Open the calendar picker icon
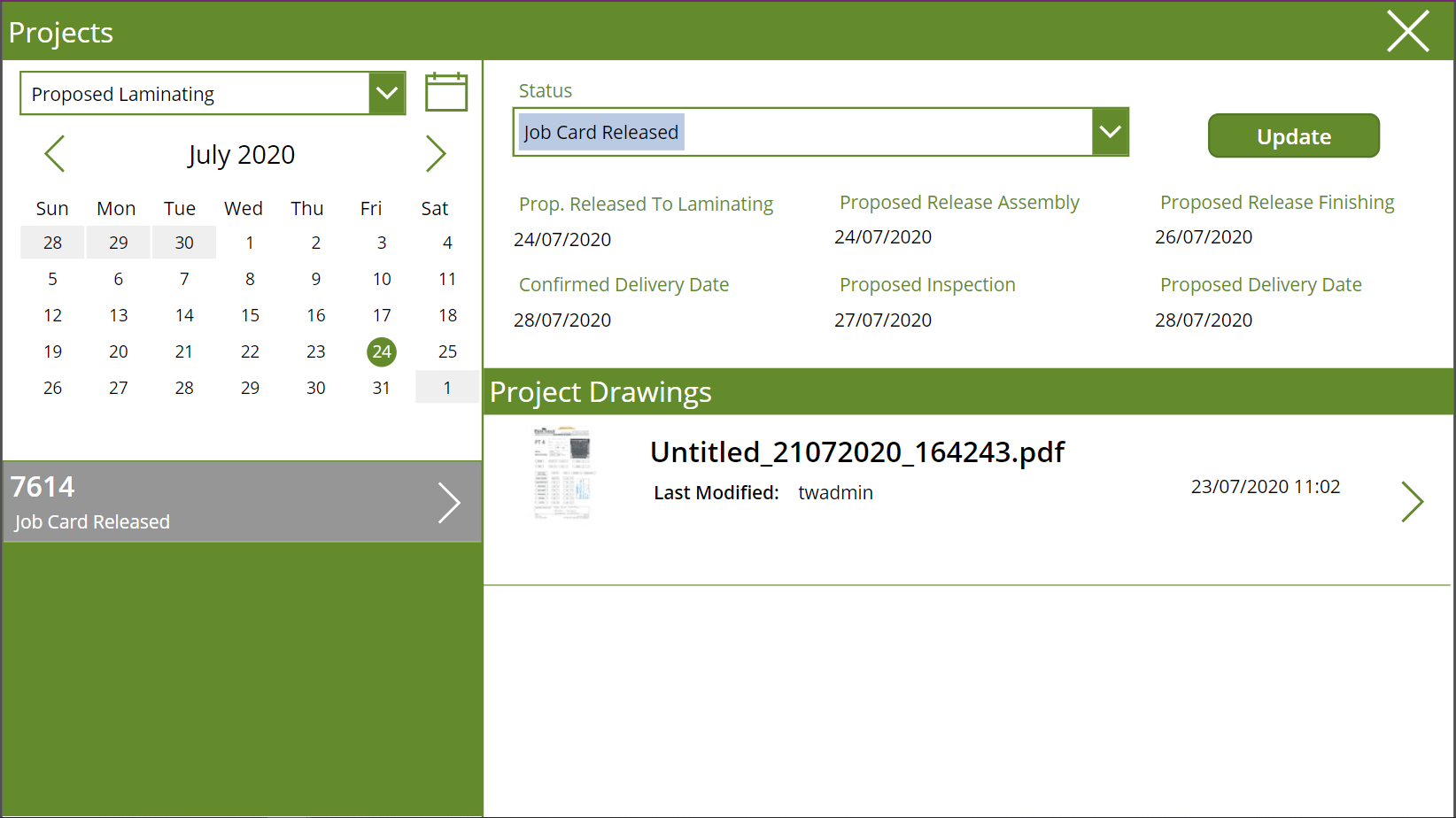Screen dimensions: 1456x818 point(446,92)
